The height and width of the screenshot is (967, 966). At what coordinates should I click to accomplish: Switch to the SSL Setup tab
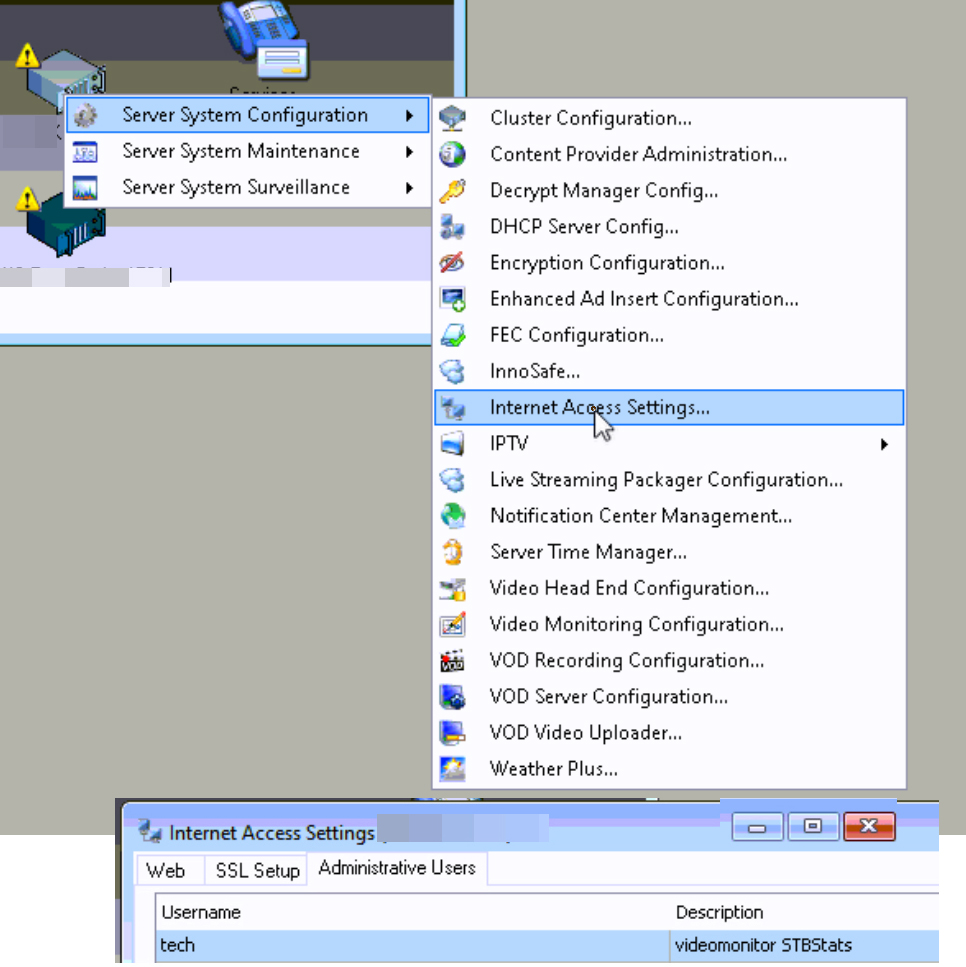257,870
